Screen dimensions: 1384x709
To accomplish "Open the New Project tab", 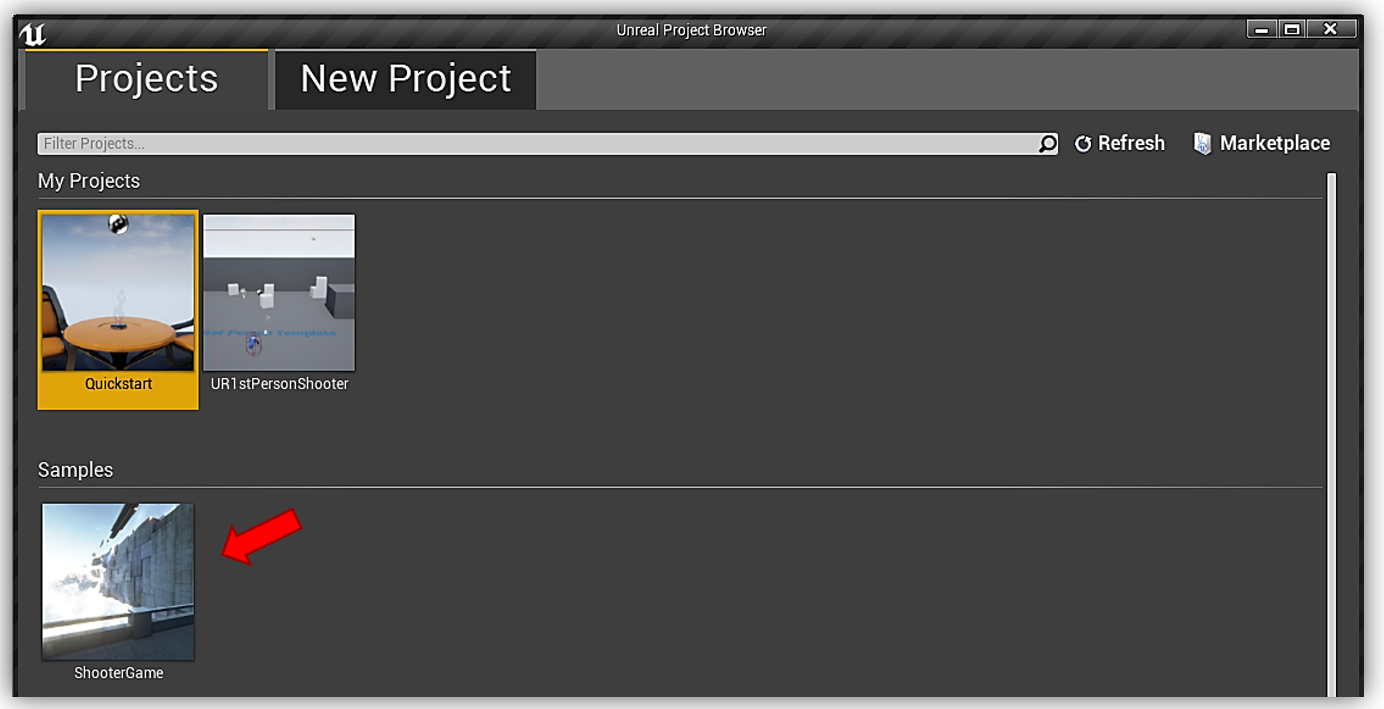I will click(x=406, y=79).
